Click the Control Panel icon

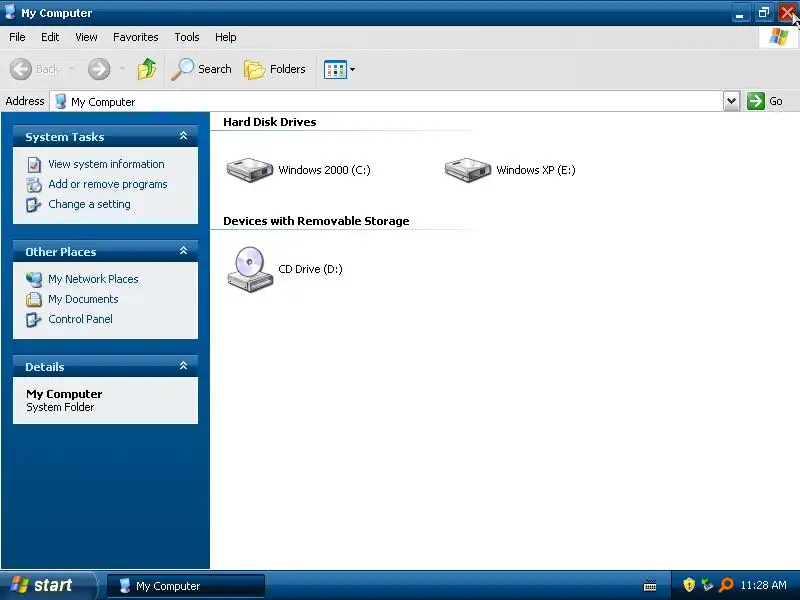point(34,319)
